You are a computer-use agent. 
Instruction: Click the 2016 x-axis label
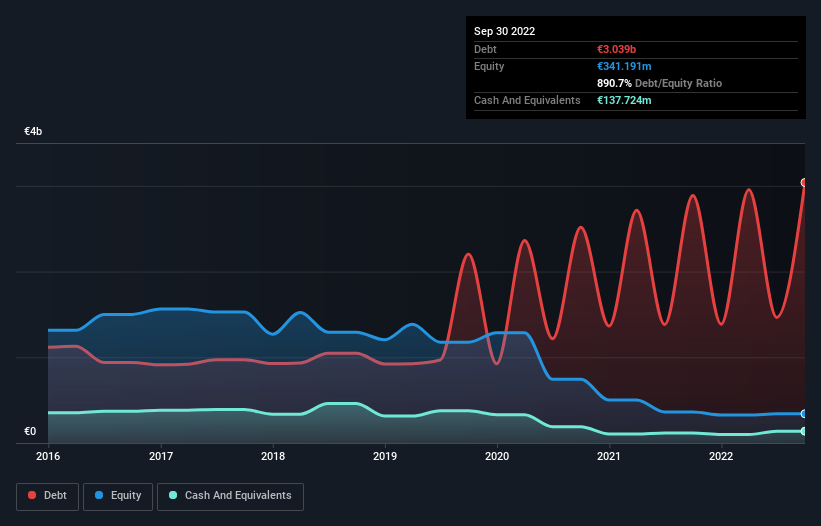(x=48, y=456)
